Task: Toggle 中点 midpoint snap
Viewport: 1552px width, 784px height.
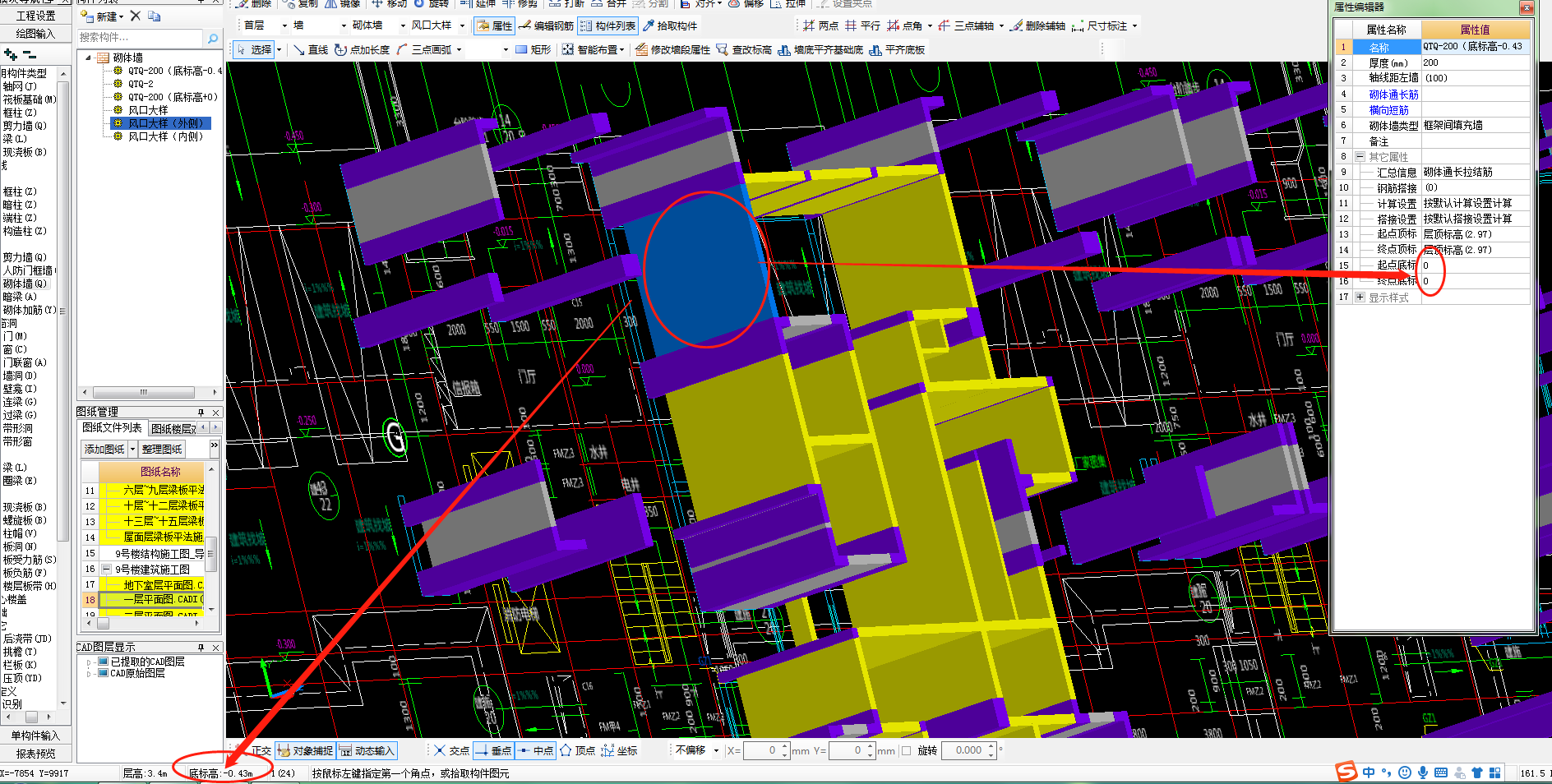Action: [535, 750]
